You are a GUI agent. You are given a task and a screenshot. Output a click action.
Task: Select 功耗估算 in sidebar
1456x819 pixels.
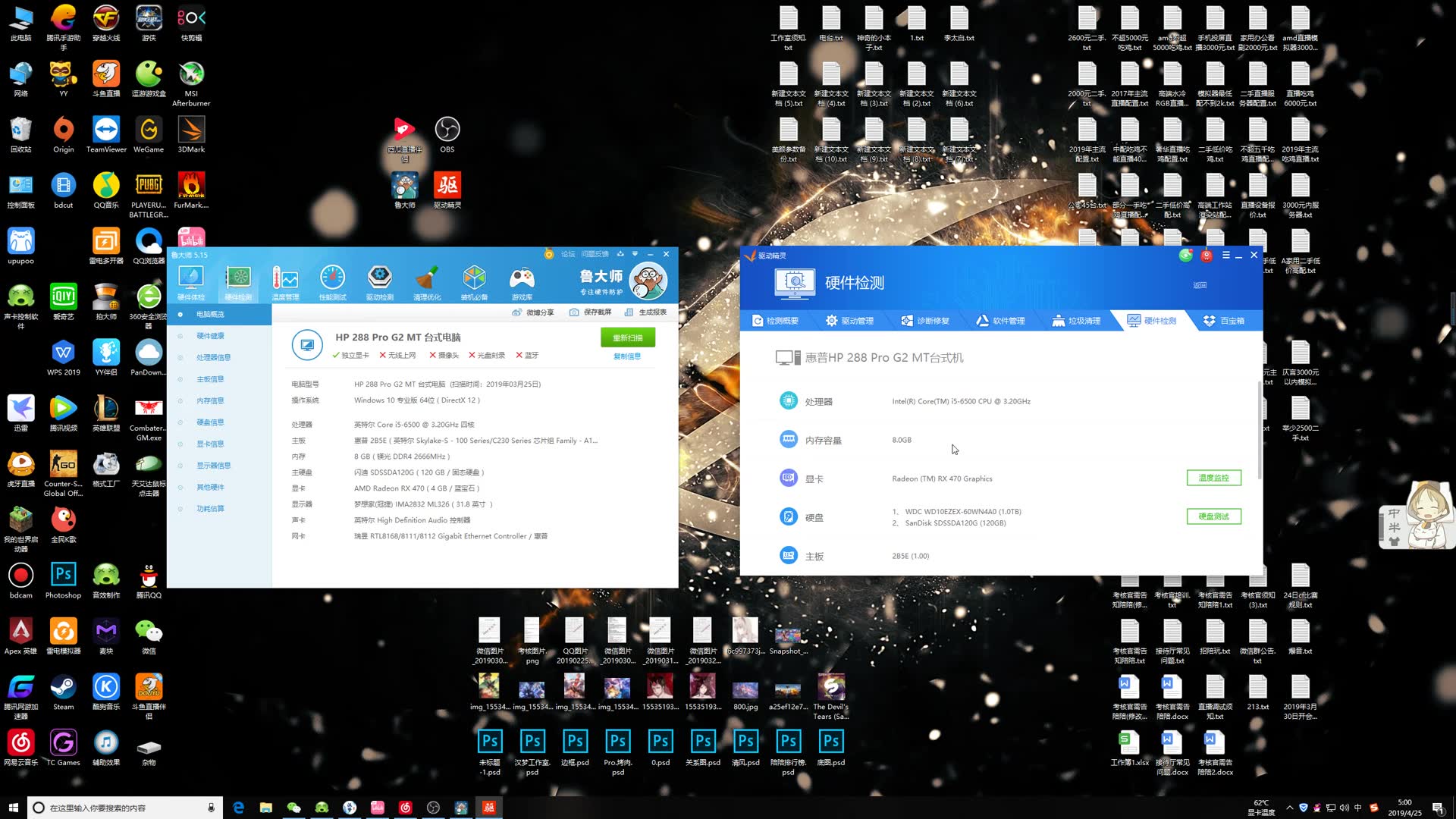(x=210, y=509)
